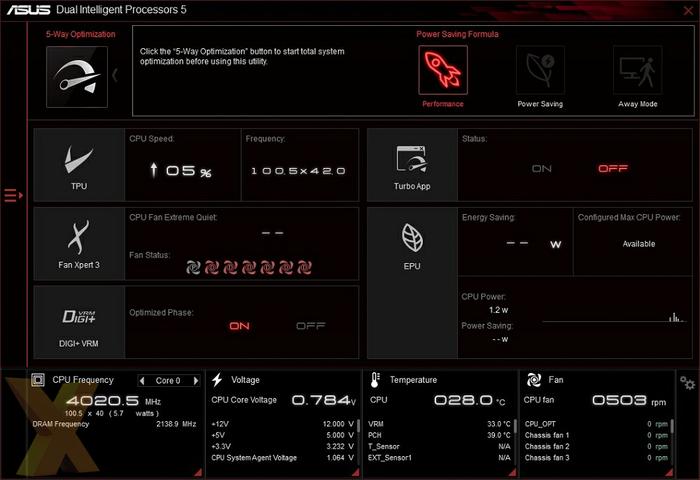The image size is (700, 480).
Task: Click the Chassis fan 1 row
Action: point(596,435)
